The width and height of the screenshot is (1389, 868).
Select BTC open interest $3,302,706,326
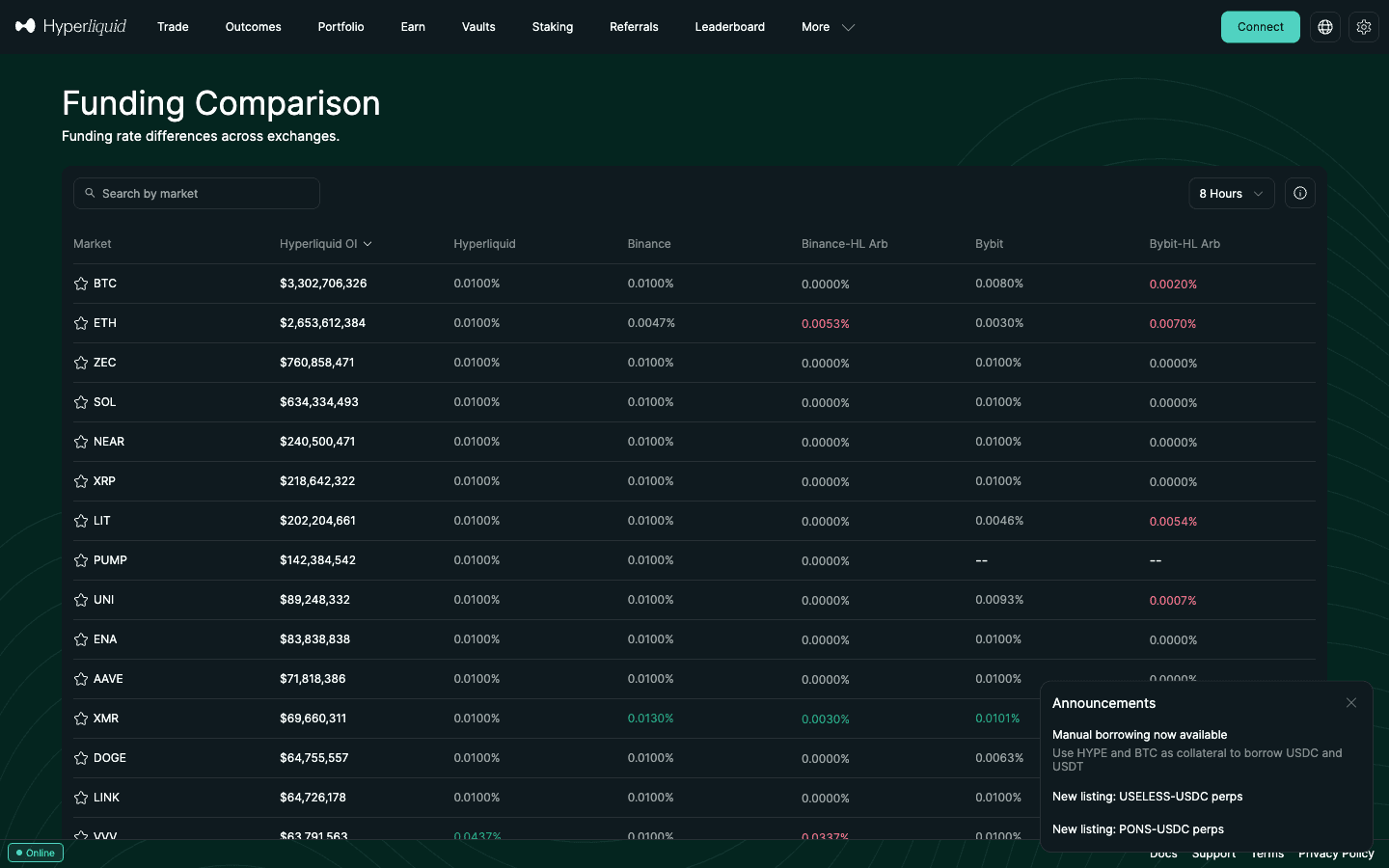point(323,284)
